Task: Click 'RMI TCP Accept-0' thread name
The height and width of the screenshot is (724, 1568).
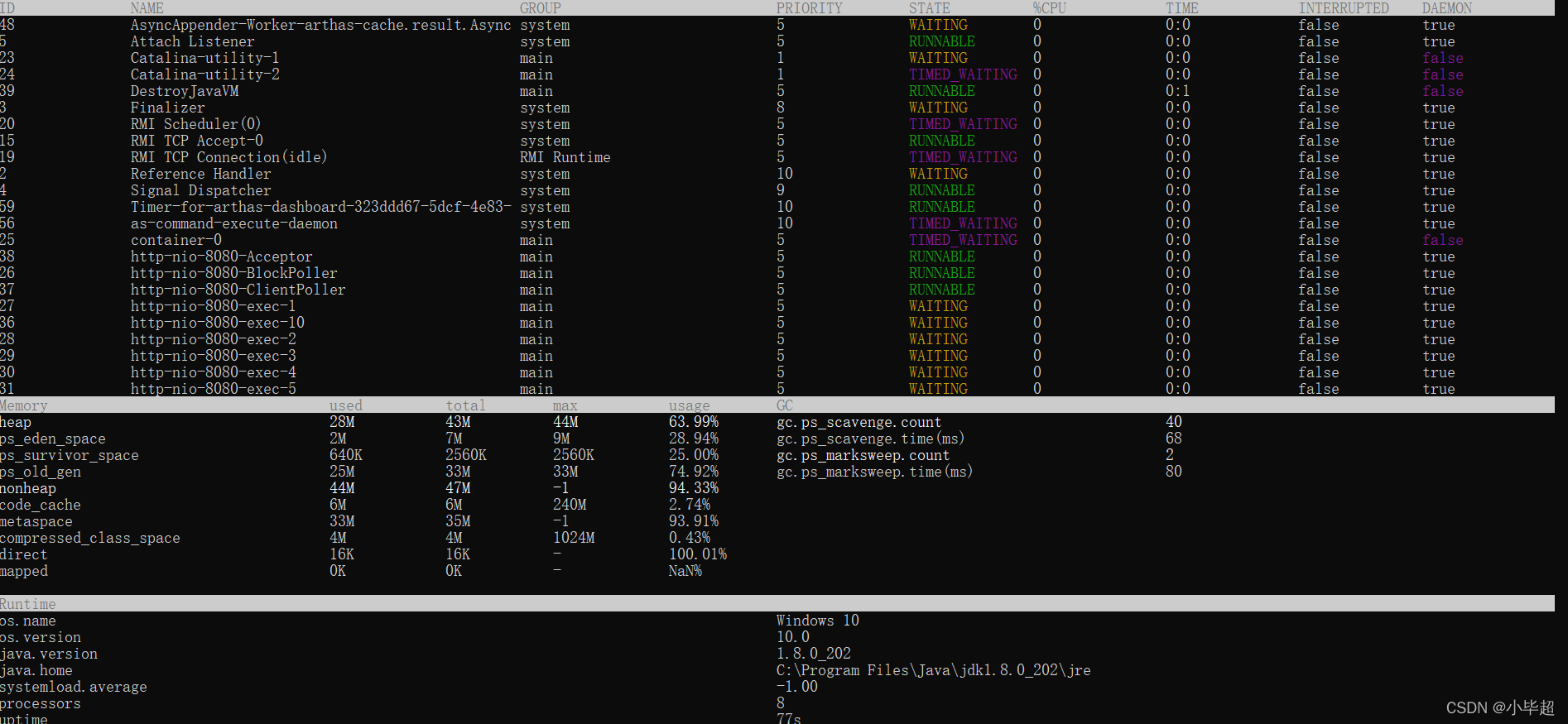Action: [197, 141]
